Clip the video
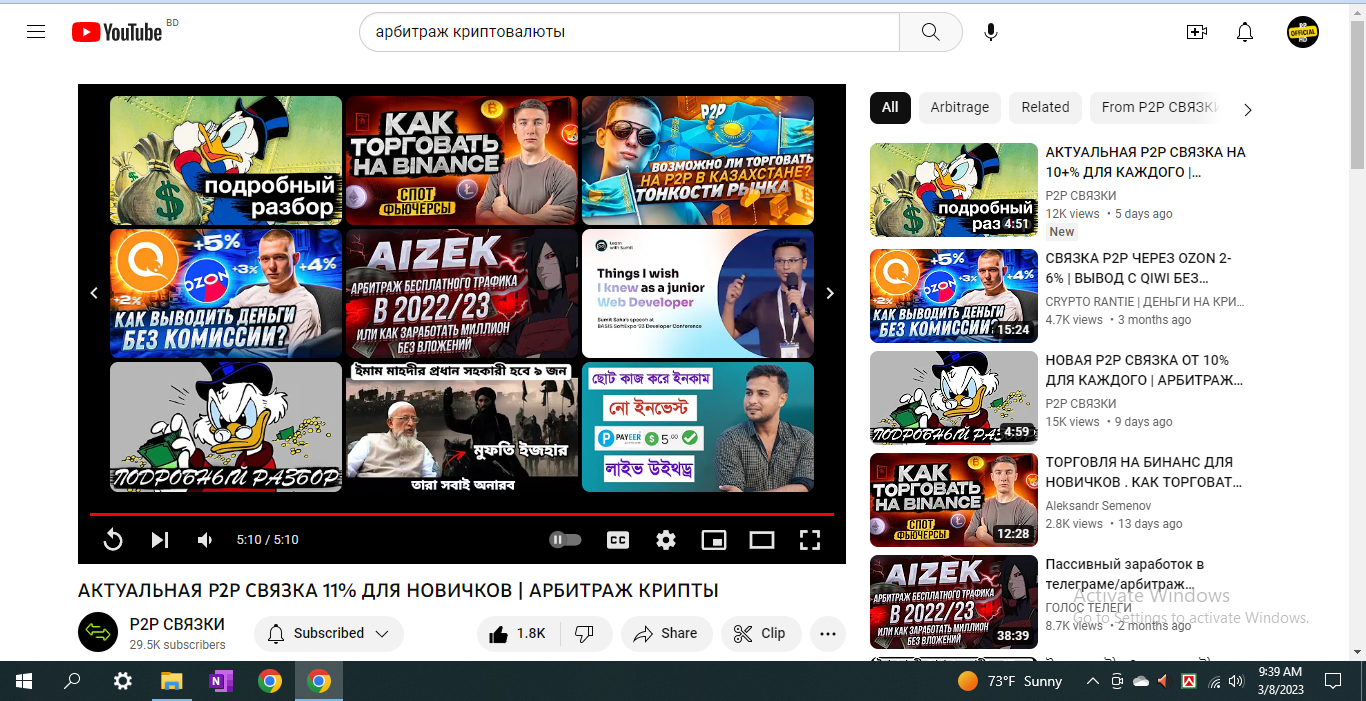The height and width of the screenshot is (701, 1366). tap(760, 633)
